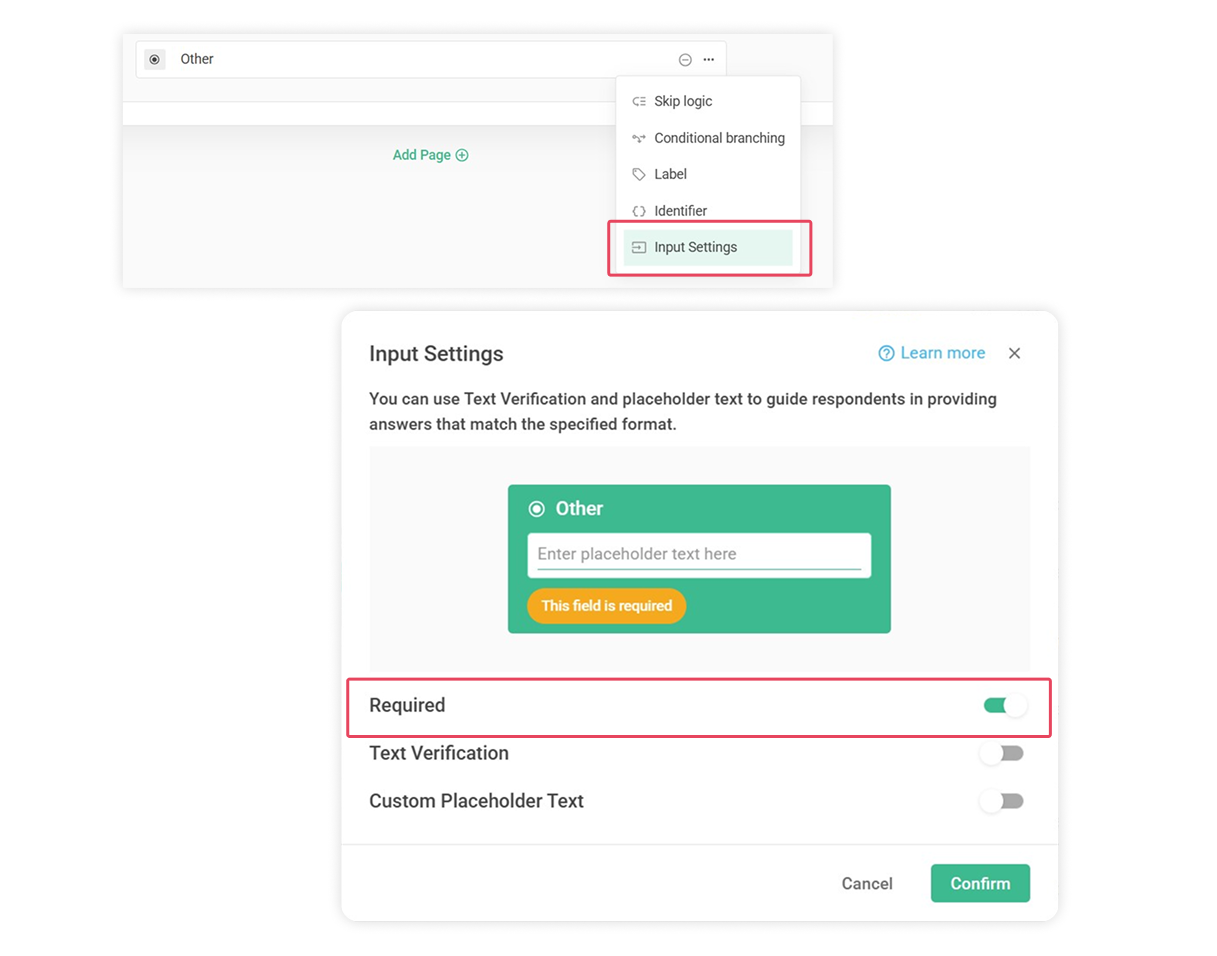Select the Other radio button in preview
1217x956 pixels.
[537, 509]
